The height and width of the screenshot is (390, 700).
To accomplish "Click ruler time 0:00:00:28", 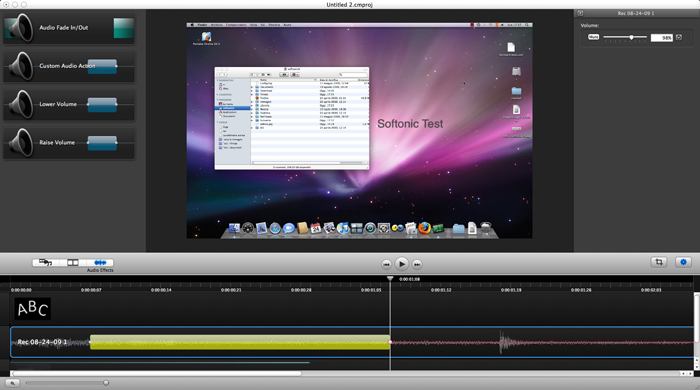I will pos(301,290).
